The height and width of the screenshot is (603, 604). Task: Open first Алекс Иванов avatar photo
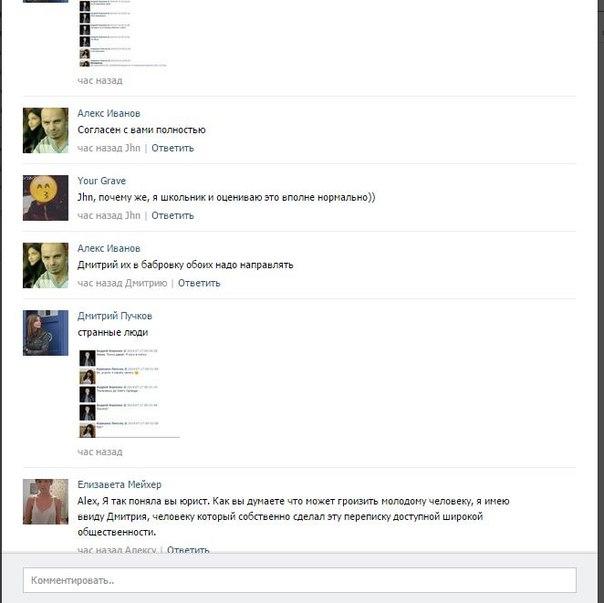coord(45,131)
